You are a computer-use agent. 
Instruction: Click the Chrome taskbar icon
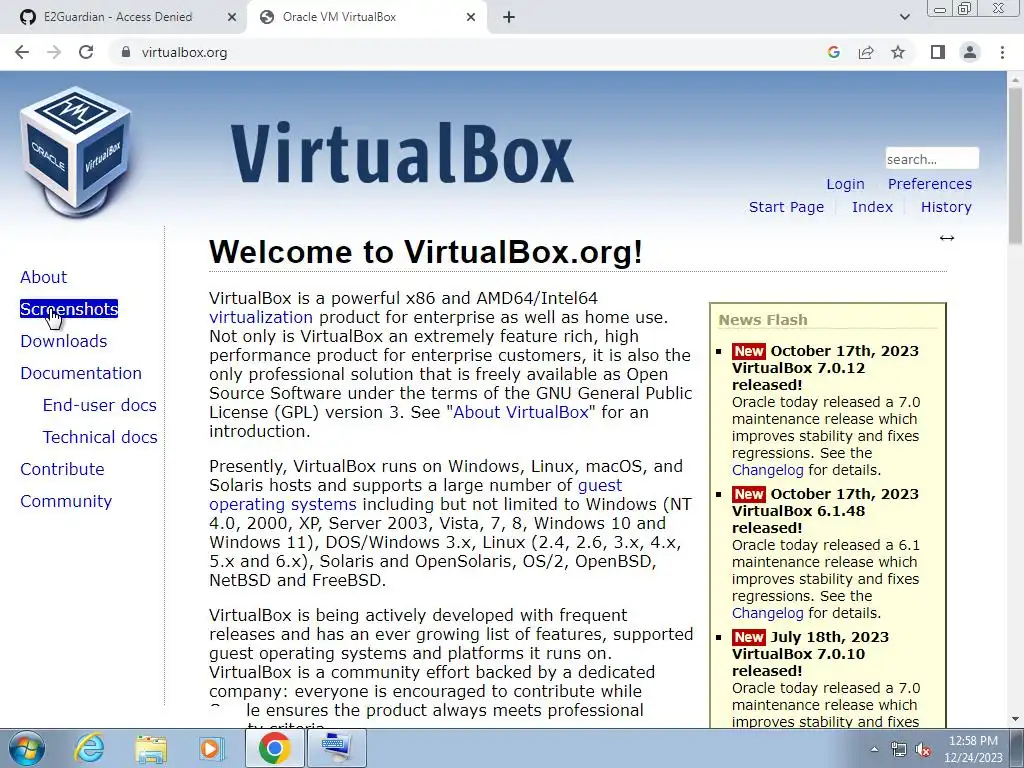pyautogui.click(x=274, y=748)
